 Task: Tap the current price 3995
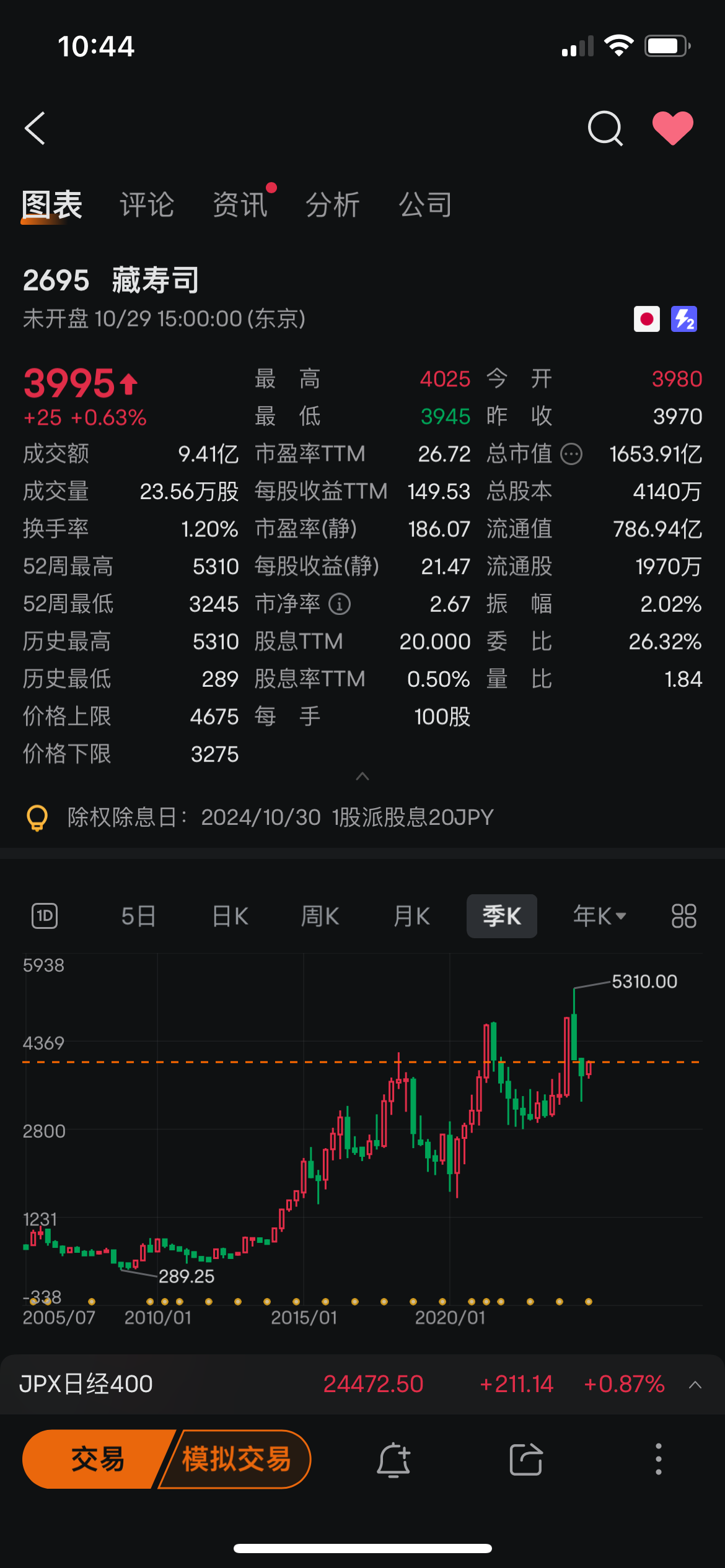(69, 383)
